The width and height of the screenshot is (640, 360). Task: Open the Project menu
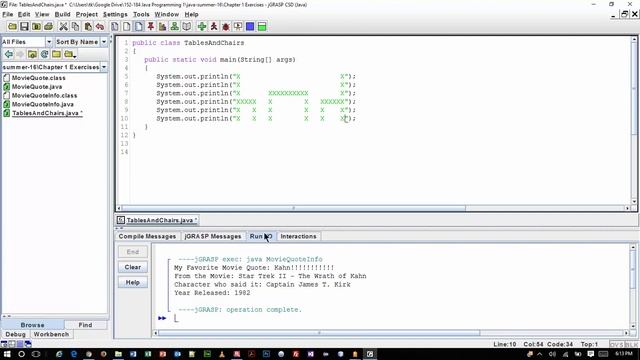click(87, 14)
